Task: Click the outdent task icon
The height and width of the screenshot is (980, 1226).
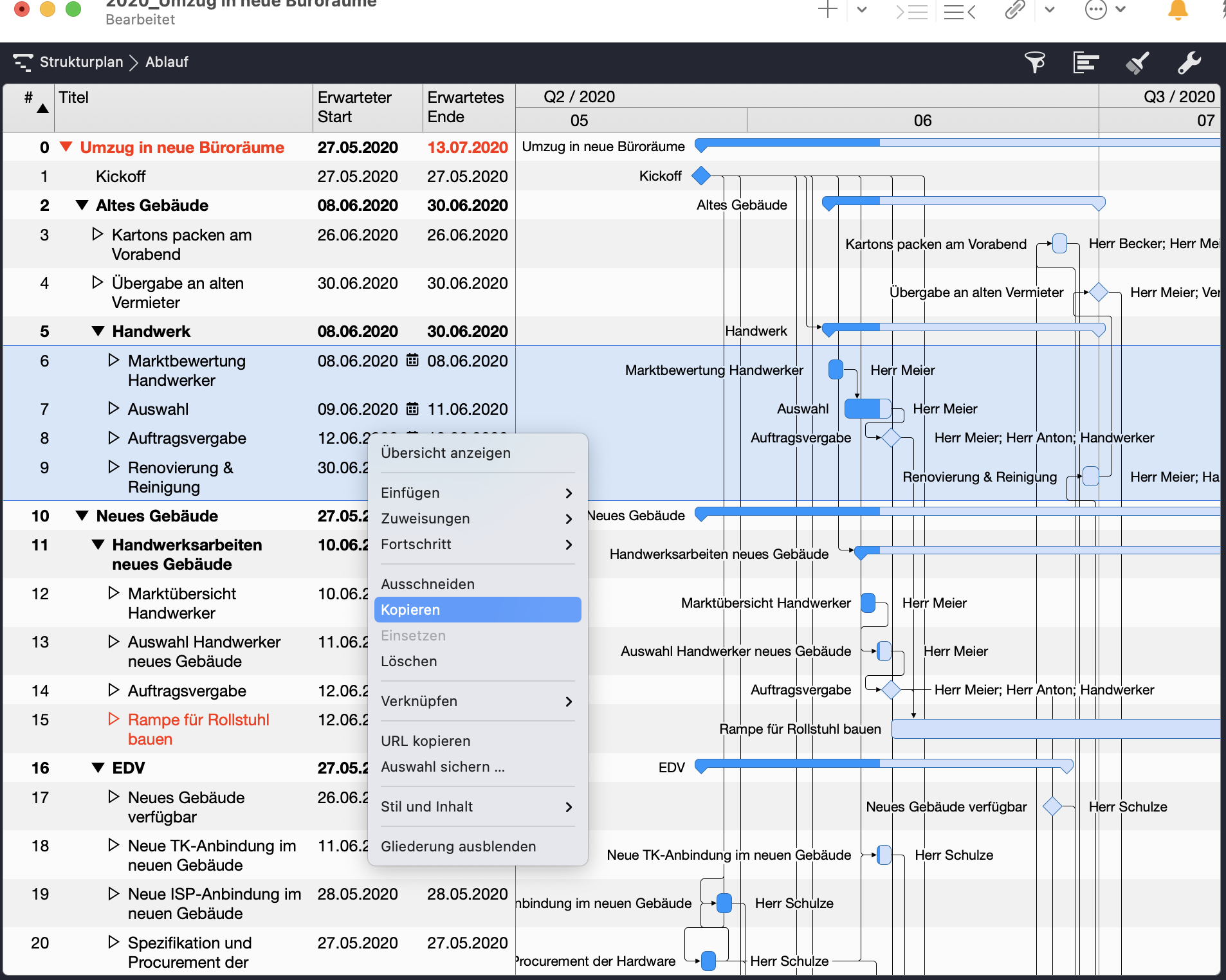Action: [959, 11]
